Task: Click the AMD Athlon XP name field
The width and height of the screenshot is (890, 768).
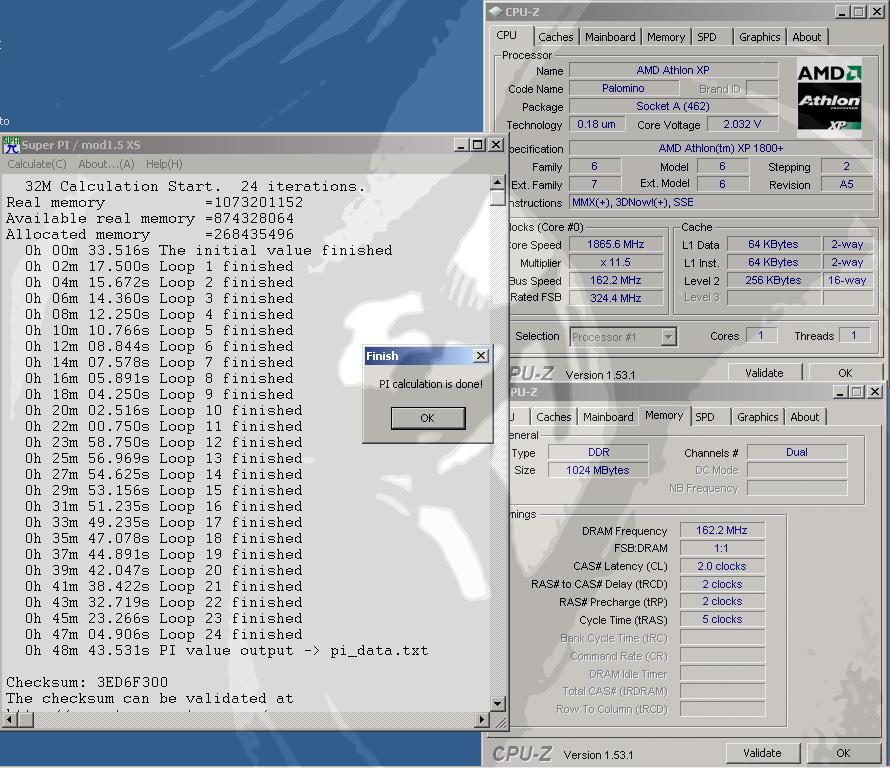Action: 673,70
